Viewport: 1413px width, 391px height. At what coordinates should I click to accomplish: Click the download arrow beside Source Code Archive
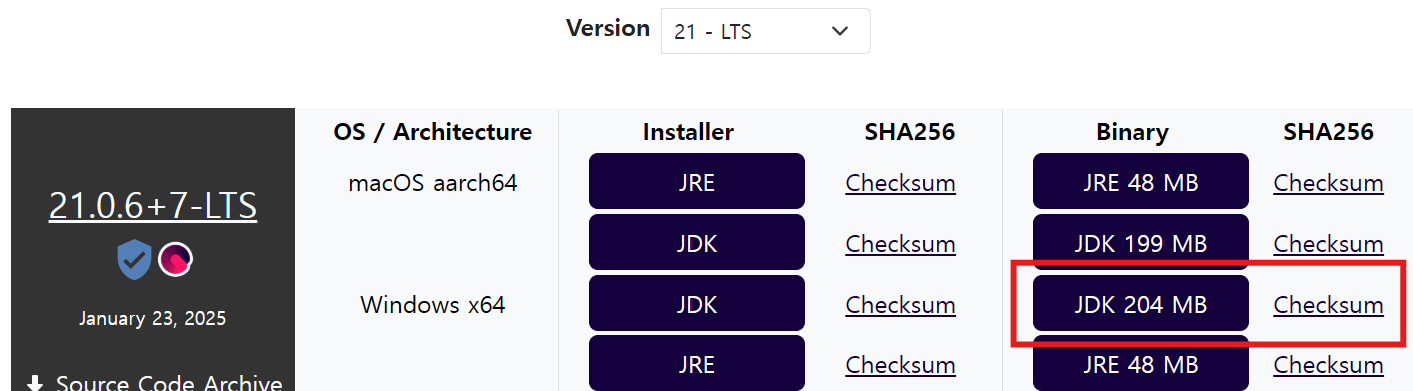pyautogui.click(x=35, y=383)
